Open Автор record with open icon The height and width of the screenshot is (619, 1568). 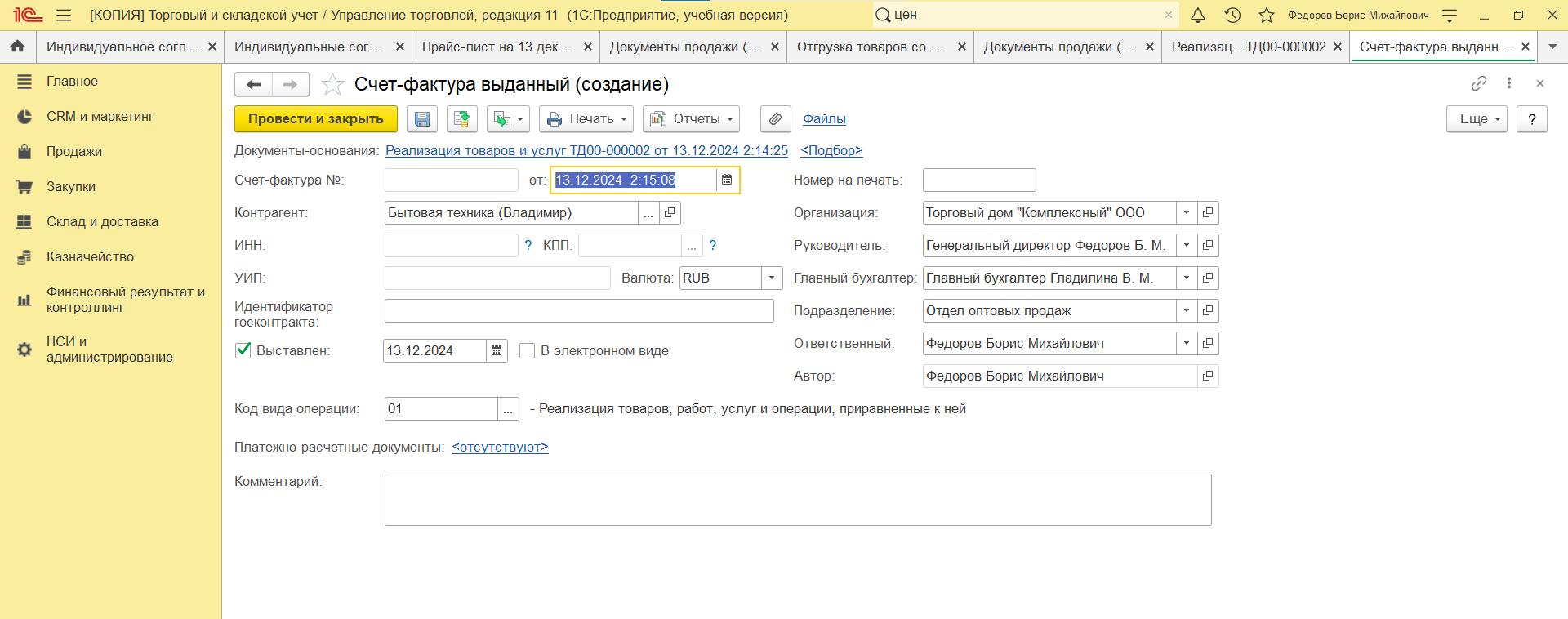1208,376
